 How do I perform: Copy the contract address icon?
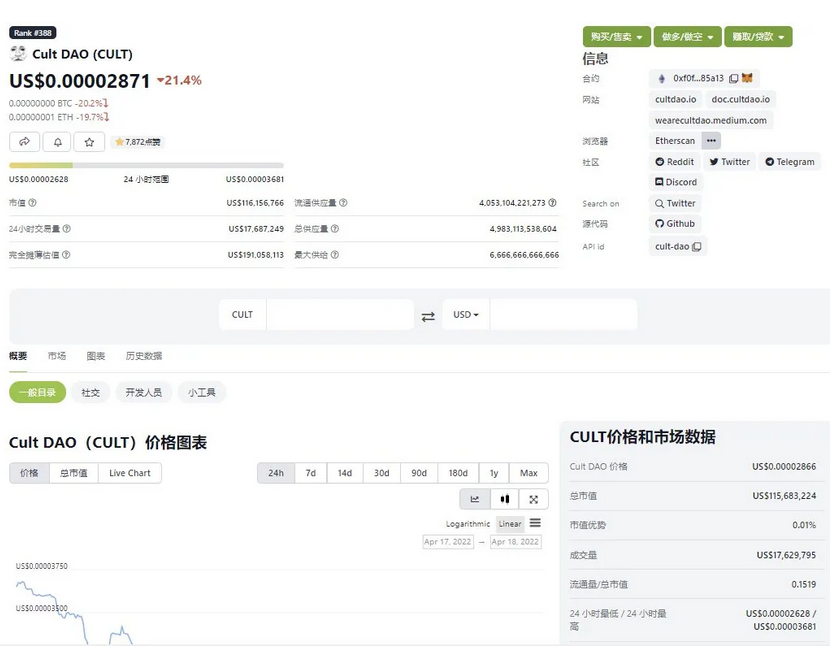click(x=733, y=78)
